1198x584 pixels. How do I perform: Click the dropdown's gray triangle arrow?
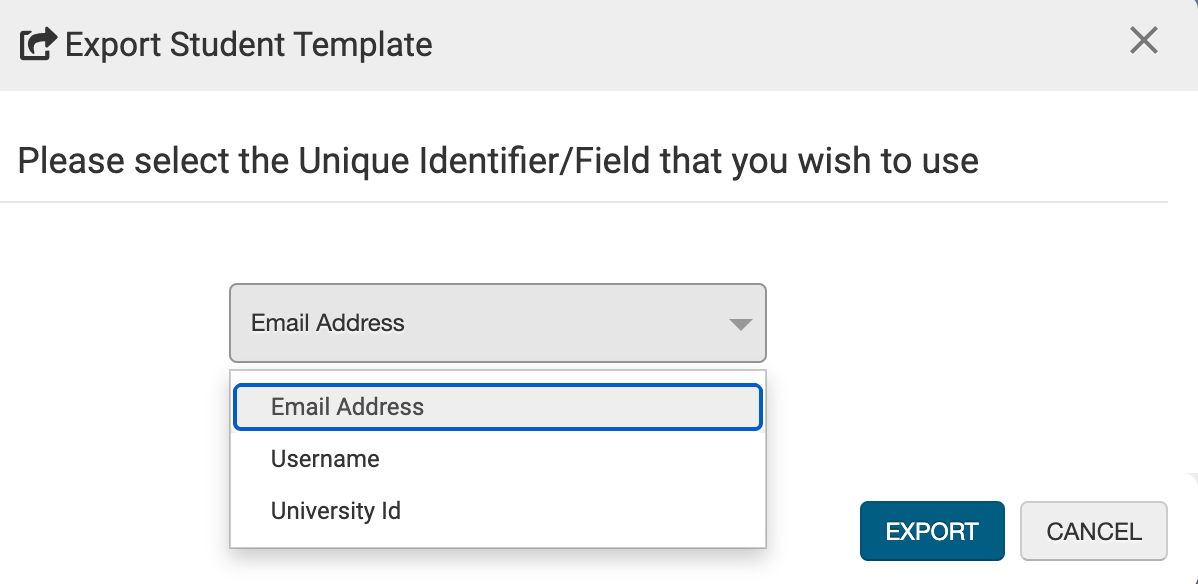pyautogui.click(x=740, y=324)
